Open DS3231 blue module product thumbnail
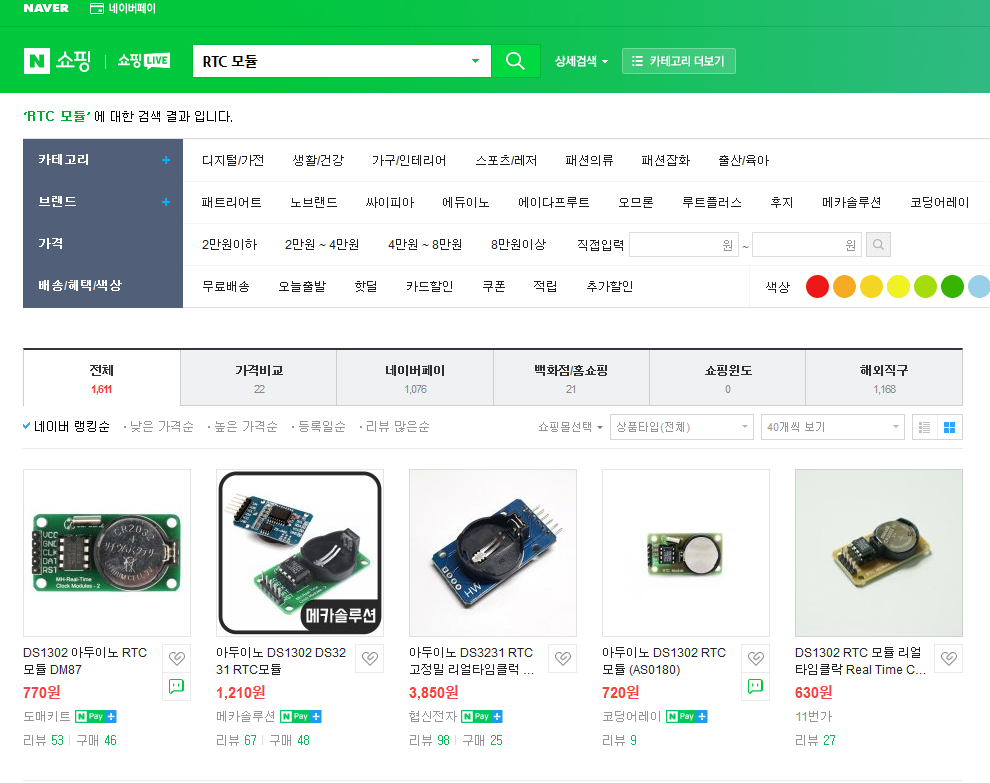 coord(493,553)
